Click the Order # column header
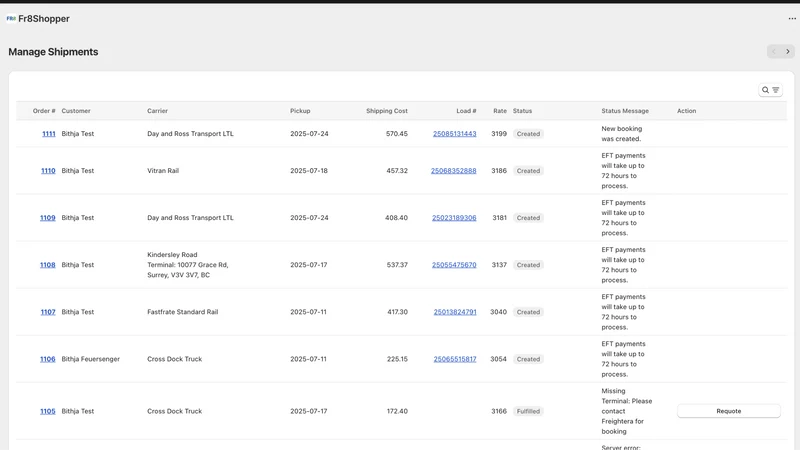800x450 pixels. 44,111
